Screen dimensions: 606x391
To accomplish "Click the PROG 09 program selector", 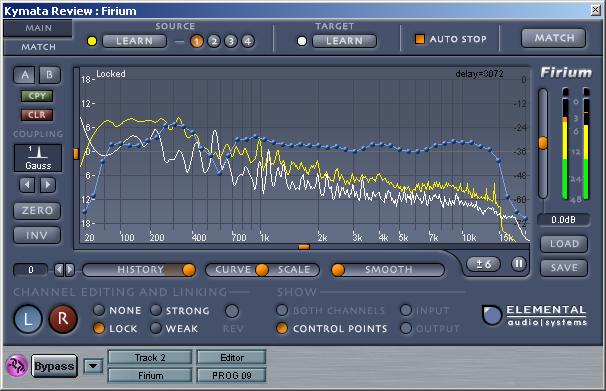I will pyautogui.click(x=232, y=376).
